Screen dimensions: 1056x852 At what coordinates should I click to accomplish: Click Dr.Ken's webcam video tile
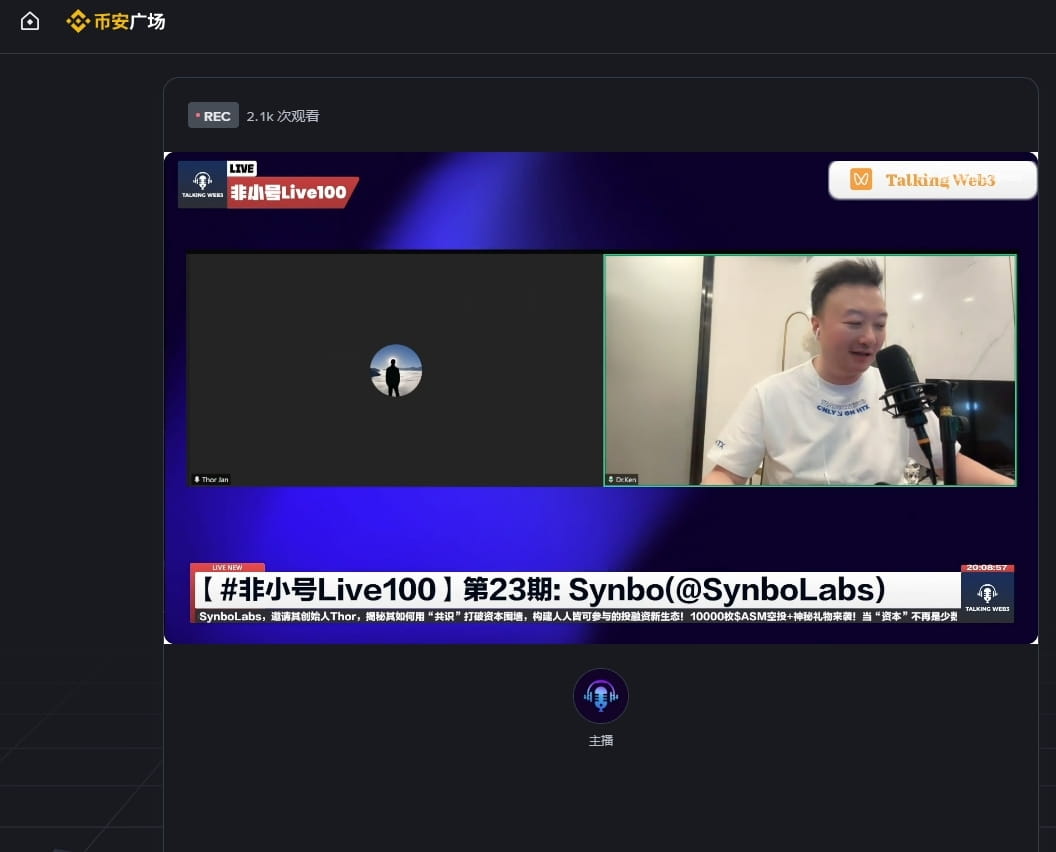[x=810, y=370]
